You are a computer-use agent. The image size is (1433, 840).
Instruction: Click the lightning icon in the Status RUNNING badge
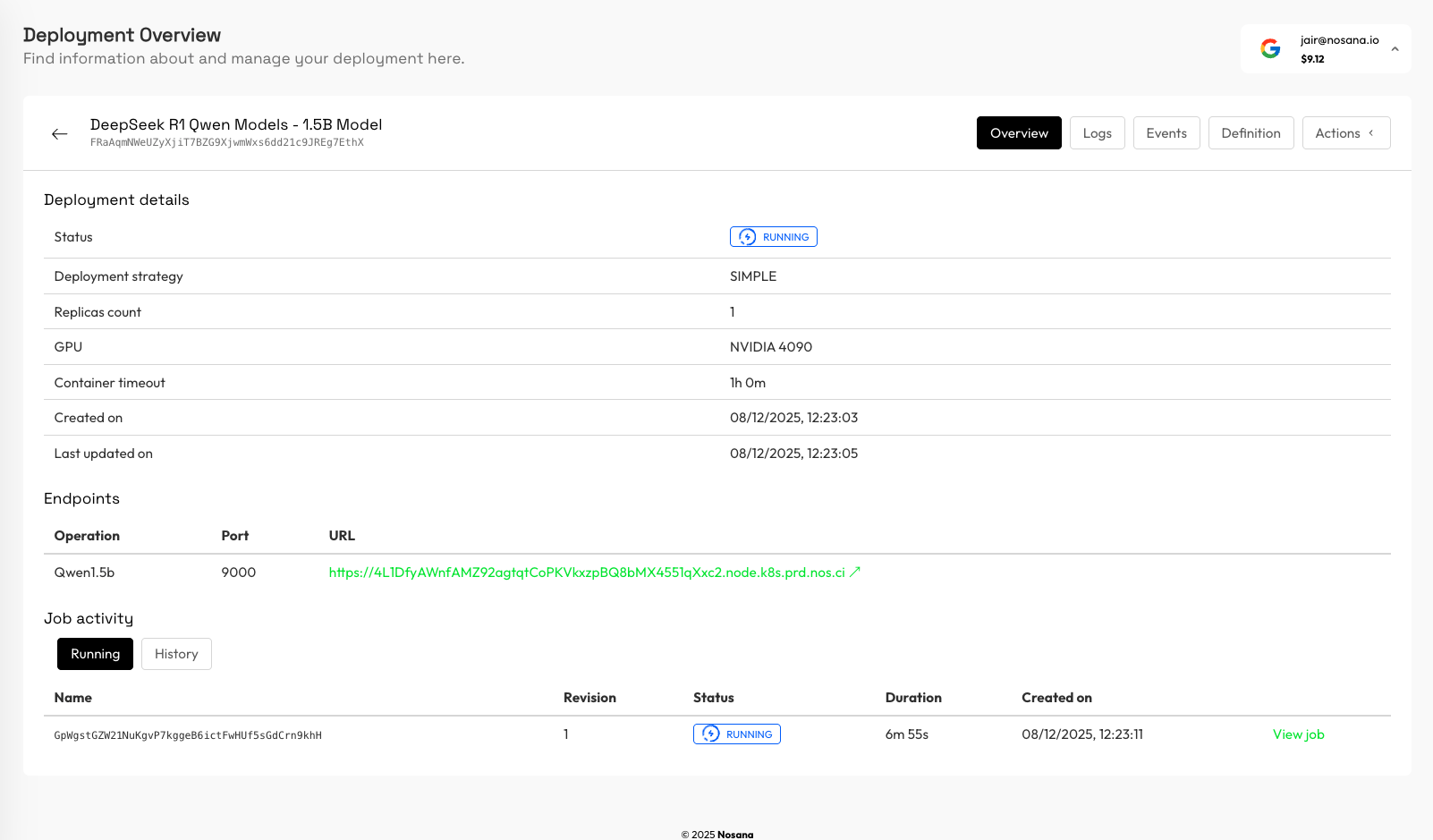[747, 236]
